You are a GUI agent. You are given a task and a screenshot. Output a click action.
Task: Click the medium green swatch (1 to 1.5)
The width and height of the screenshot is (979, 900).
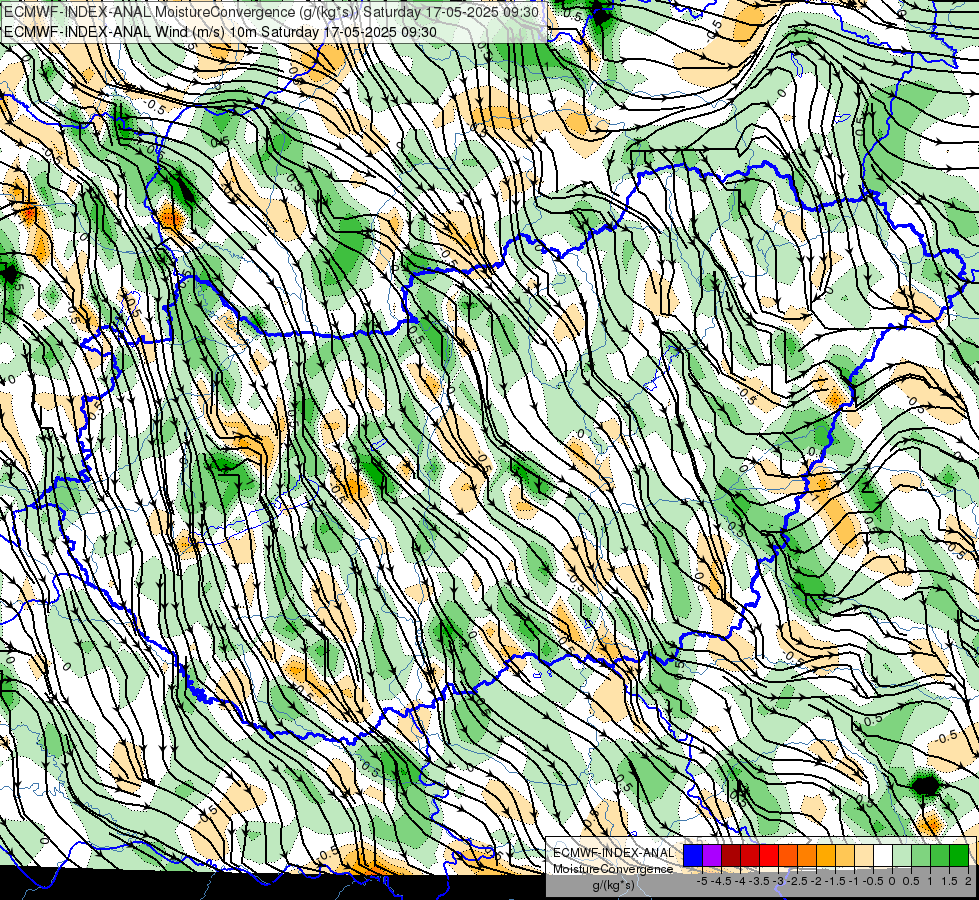940,856
